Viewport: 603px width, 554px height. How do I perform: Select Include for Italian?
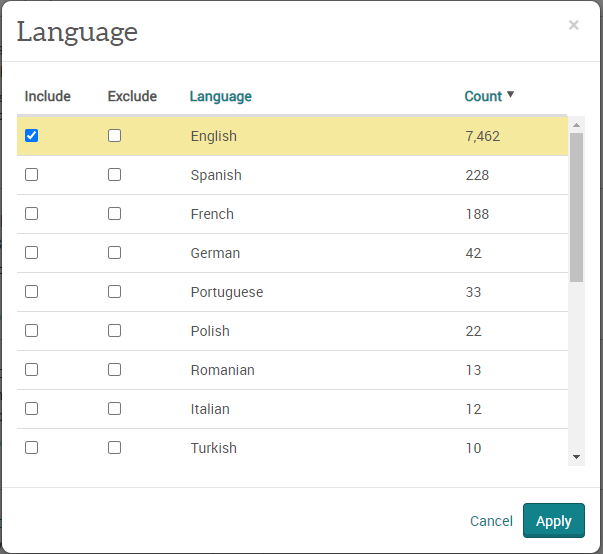(32, 408)
